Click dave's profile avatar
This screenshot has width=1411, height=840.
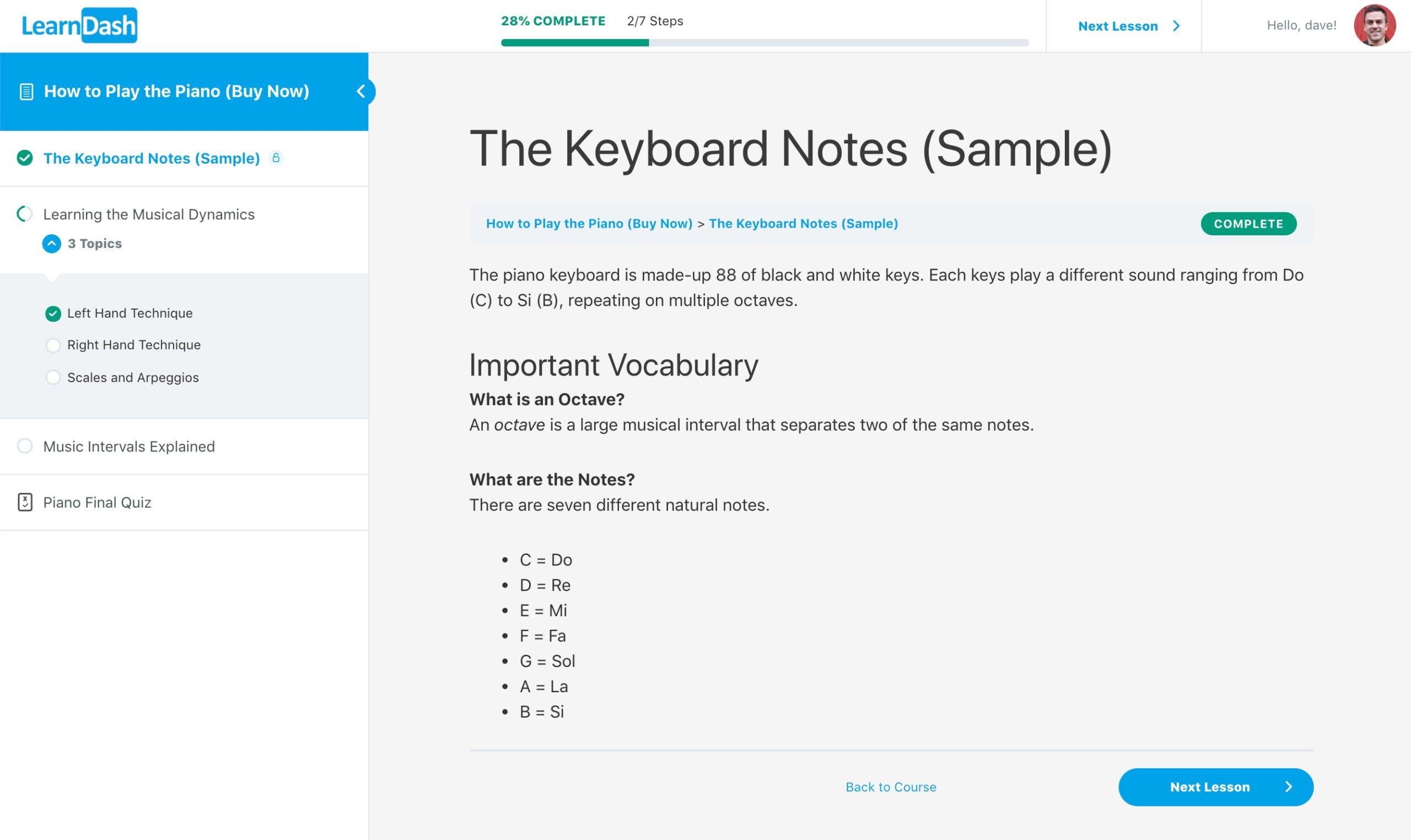(1374, 25)
